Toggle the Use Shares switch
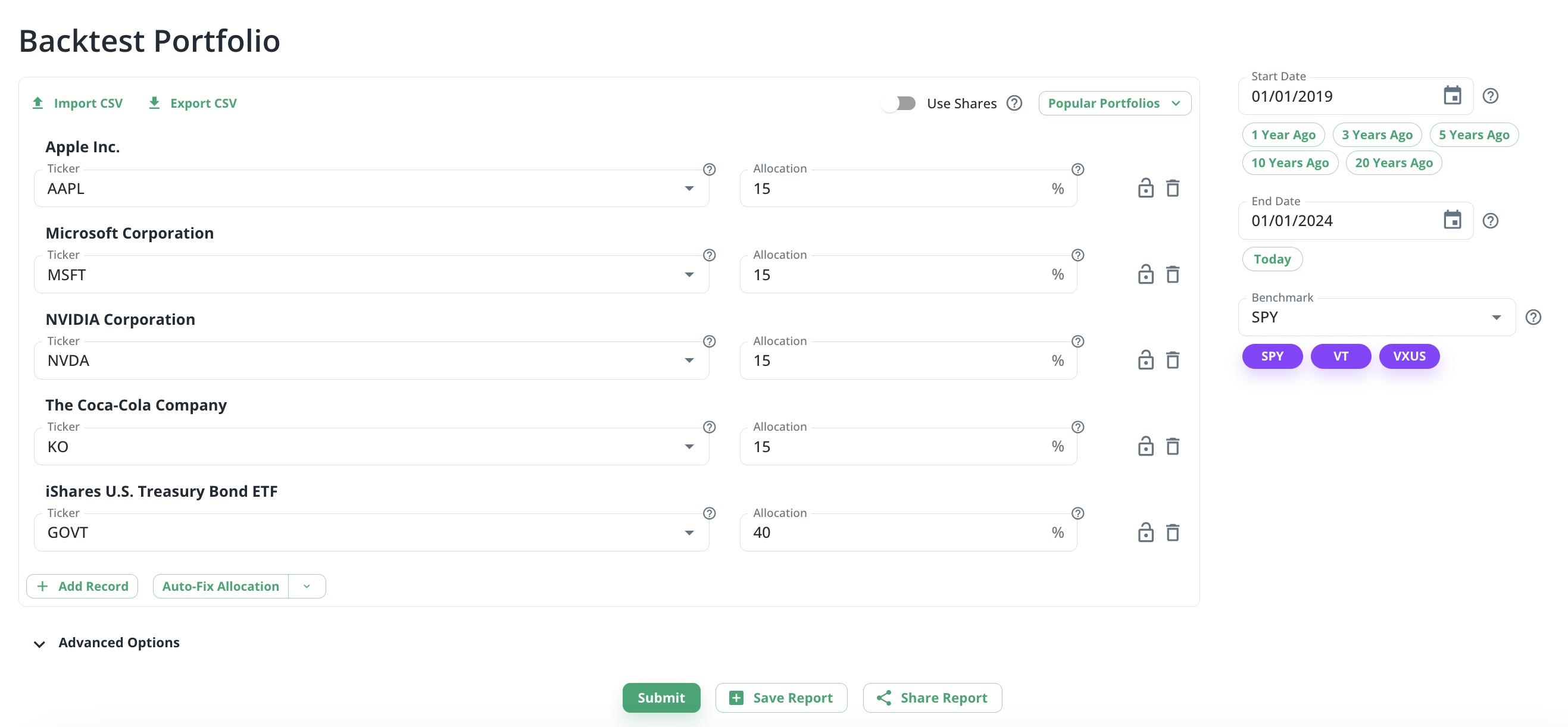This screenshot has height=727, width=1568. coord(898,104)
